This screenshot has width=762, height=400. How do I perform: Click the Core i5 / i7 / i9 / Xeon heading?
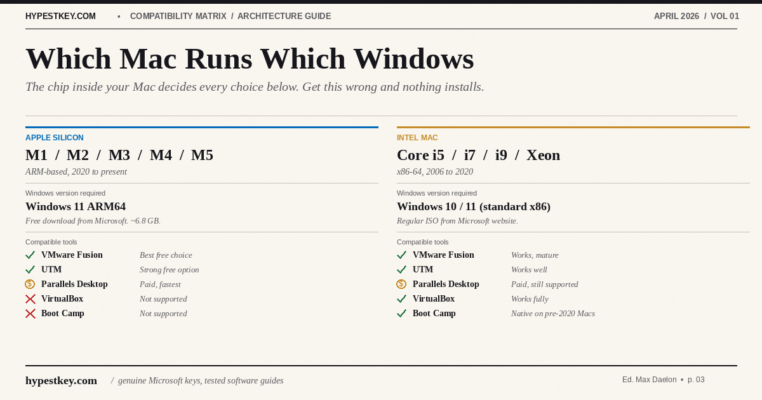point(478,155)
